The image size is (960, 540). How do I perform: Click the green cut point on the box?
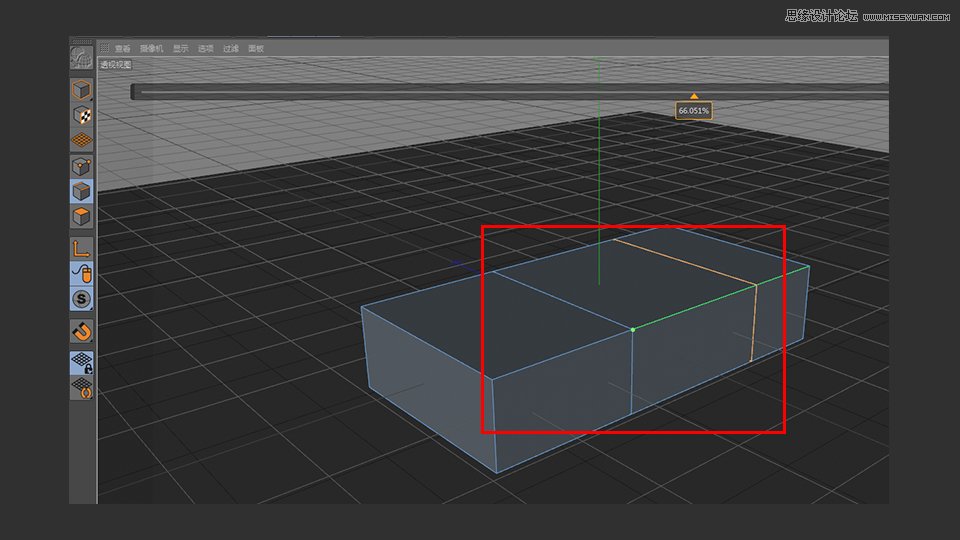(x=633, y=329)
